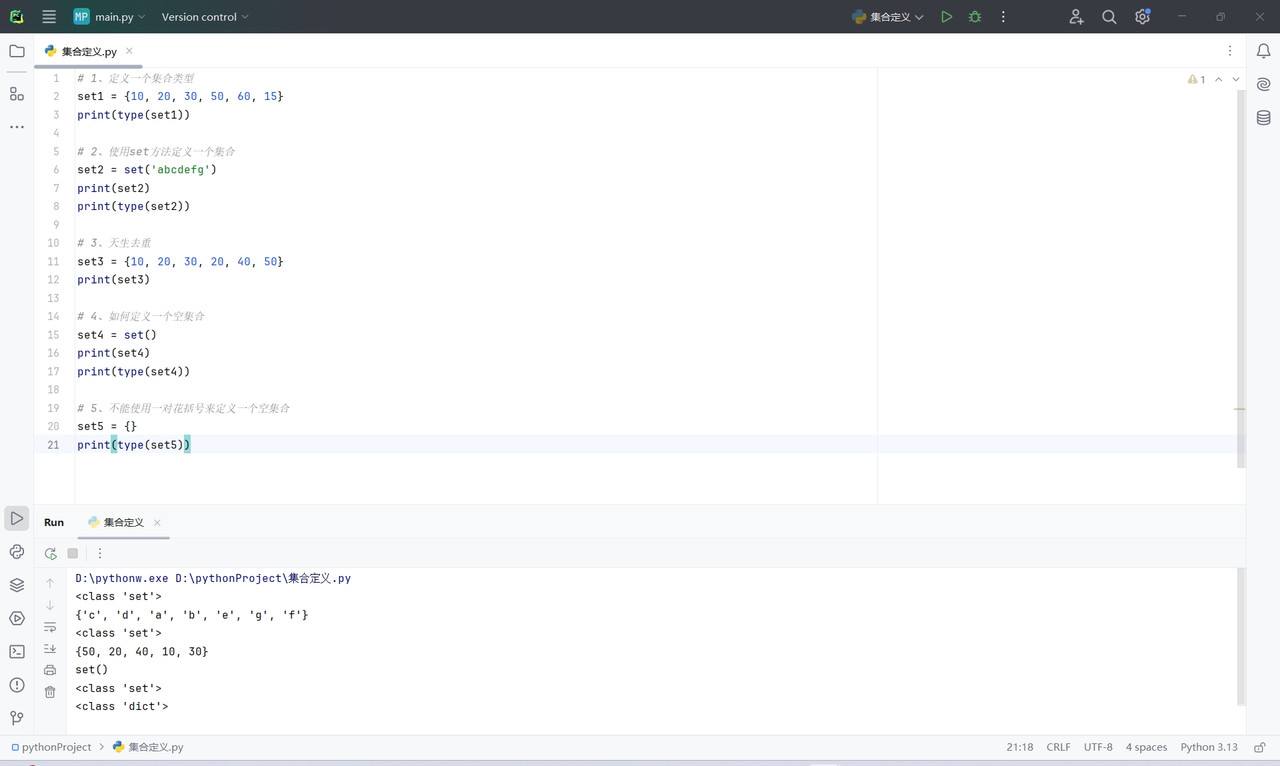The image size is (1280, 766).
Task: Select the 集合定义.py editor tab
Action: click(x=89, y=51)
